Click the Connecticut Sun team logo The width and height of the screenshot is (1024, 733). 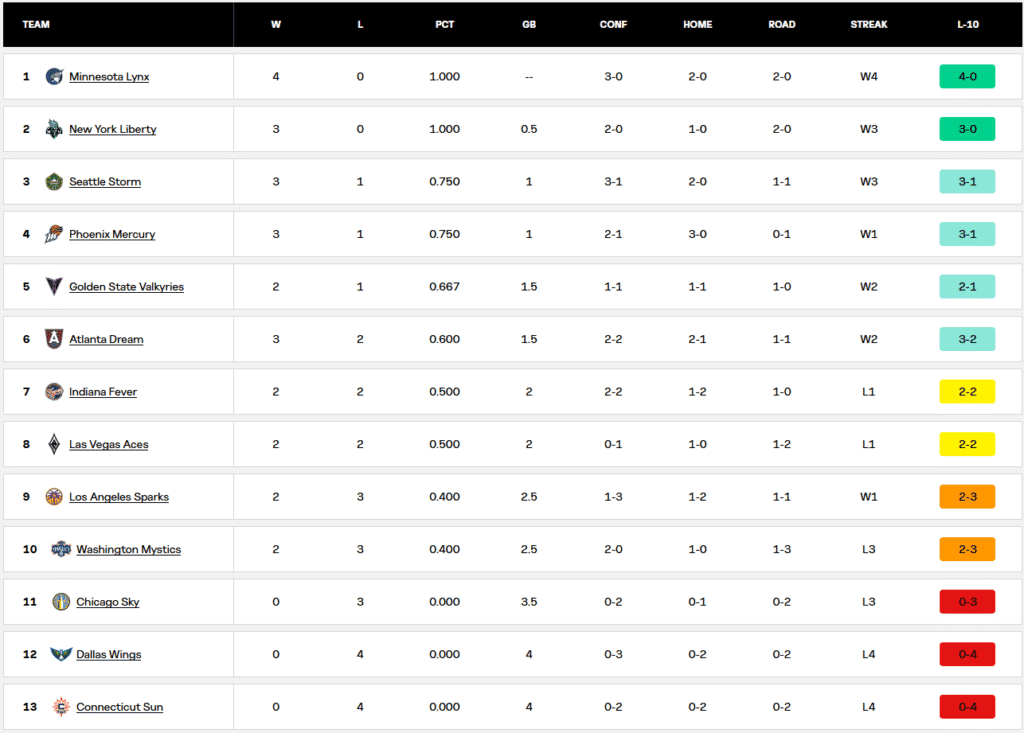[61, 707]
